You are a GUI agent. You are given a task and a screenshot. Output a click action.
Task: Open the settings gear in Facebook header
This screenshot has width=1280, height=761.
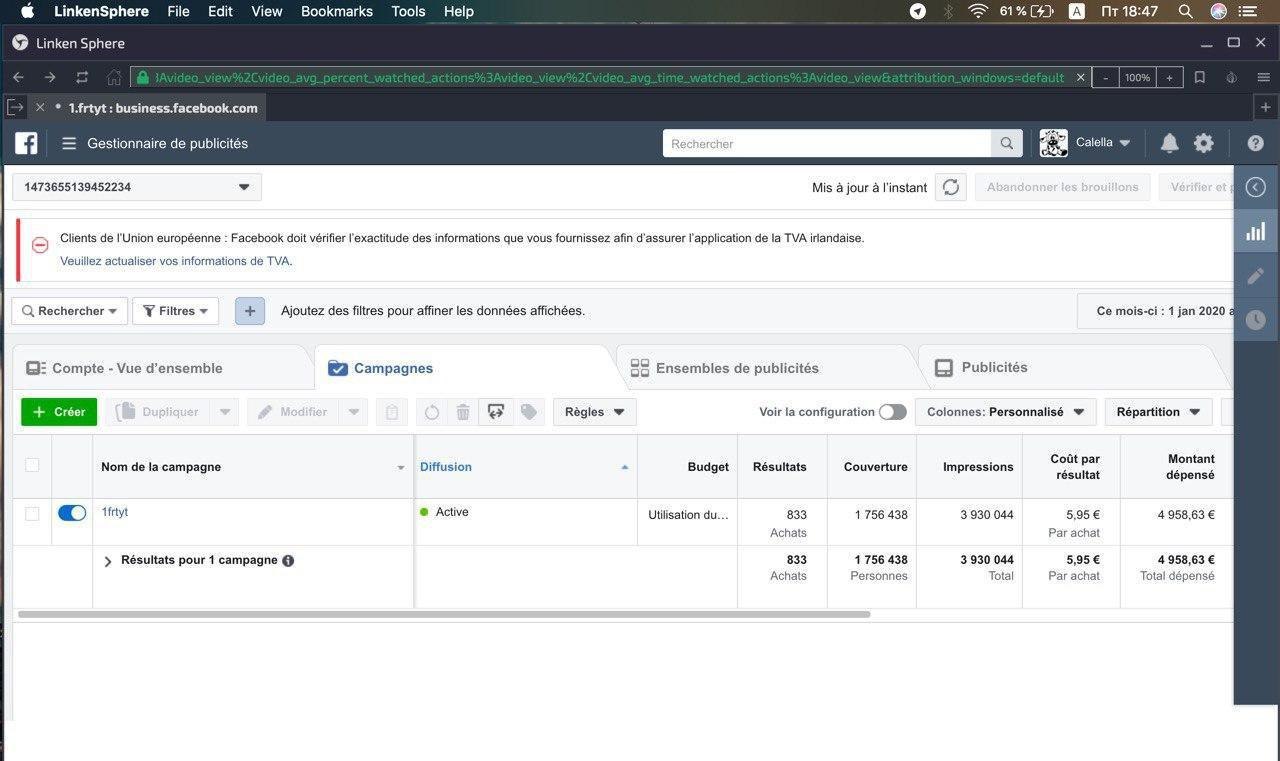pyautogui.click(x=1204, y=143)
